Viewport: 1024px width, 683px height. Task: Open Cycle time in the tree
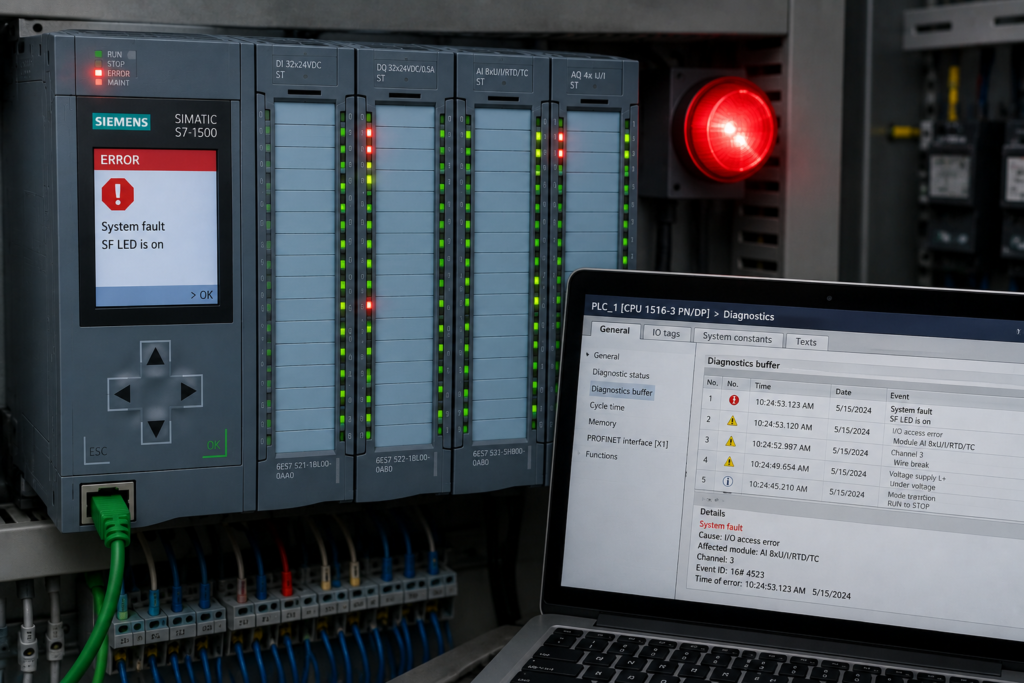point(607,406)
